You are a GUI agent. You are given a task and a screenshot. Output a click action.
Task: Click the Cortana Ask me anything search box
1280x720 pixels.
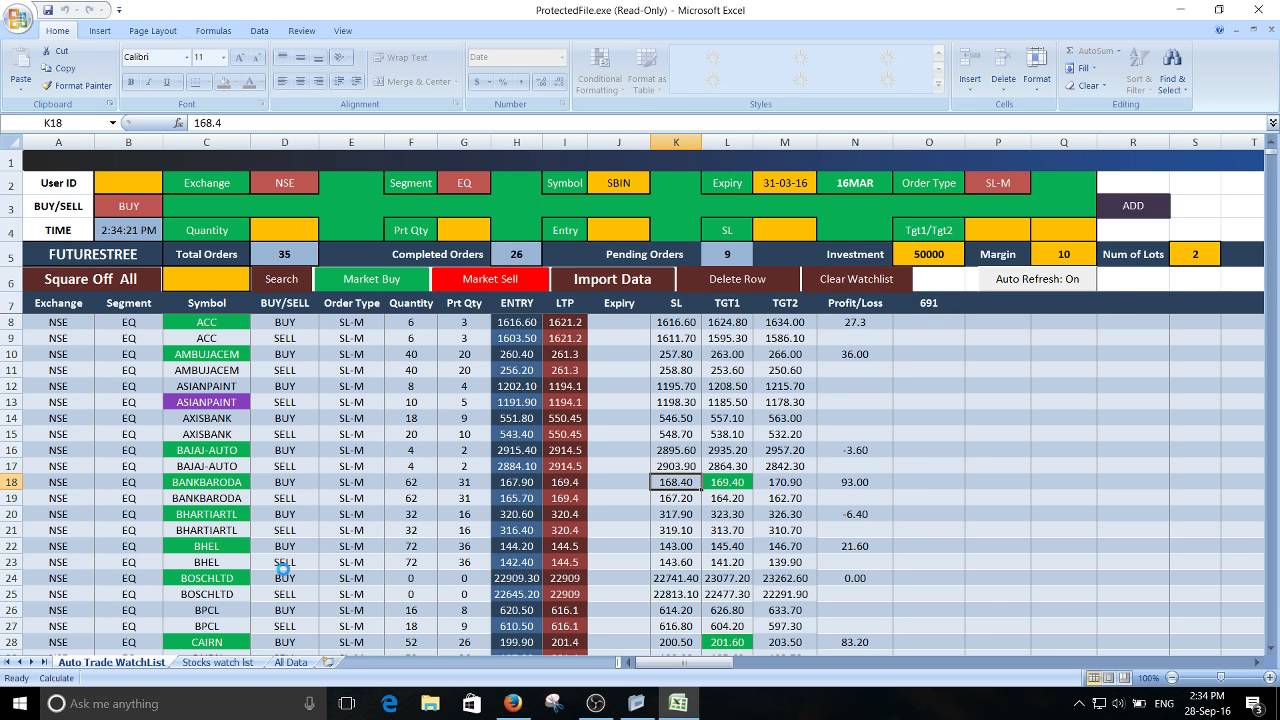(183, 703)
